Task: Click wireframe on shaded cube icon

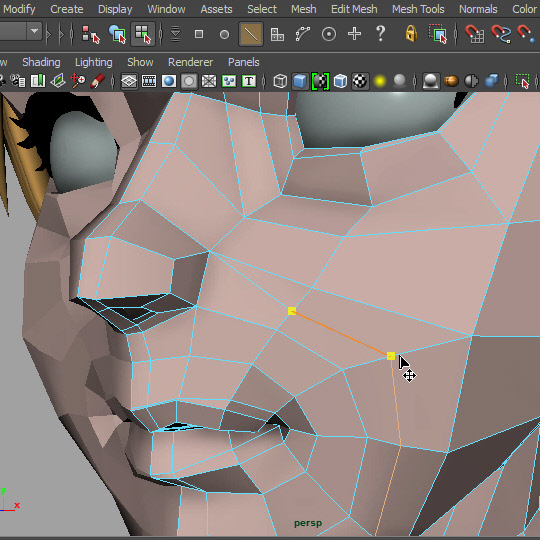Action: click(340, 82)
